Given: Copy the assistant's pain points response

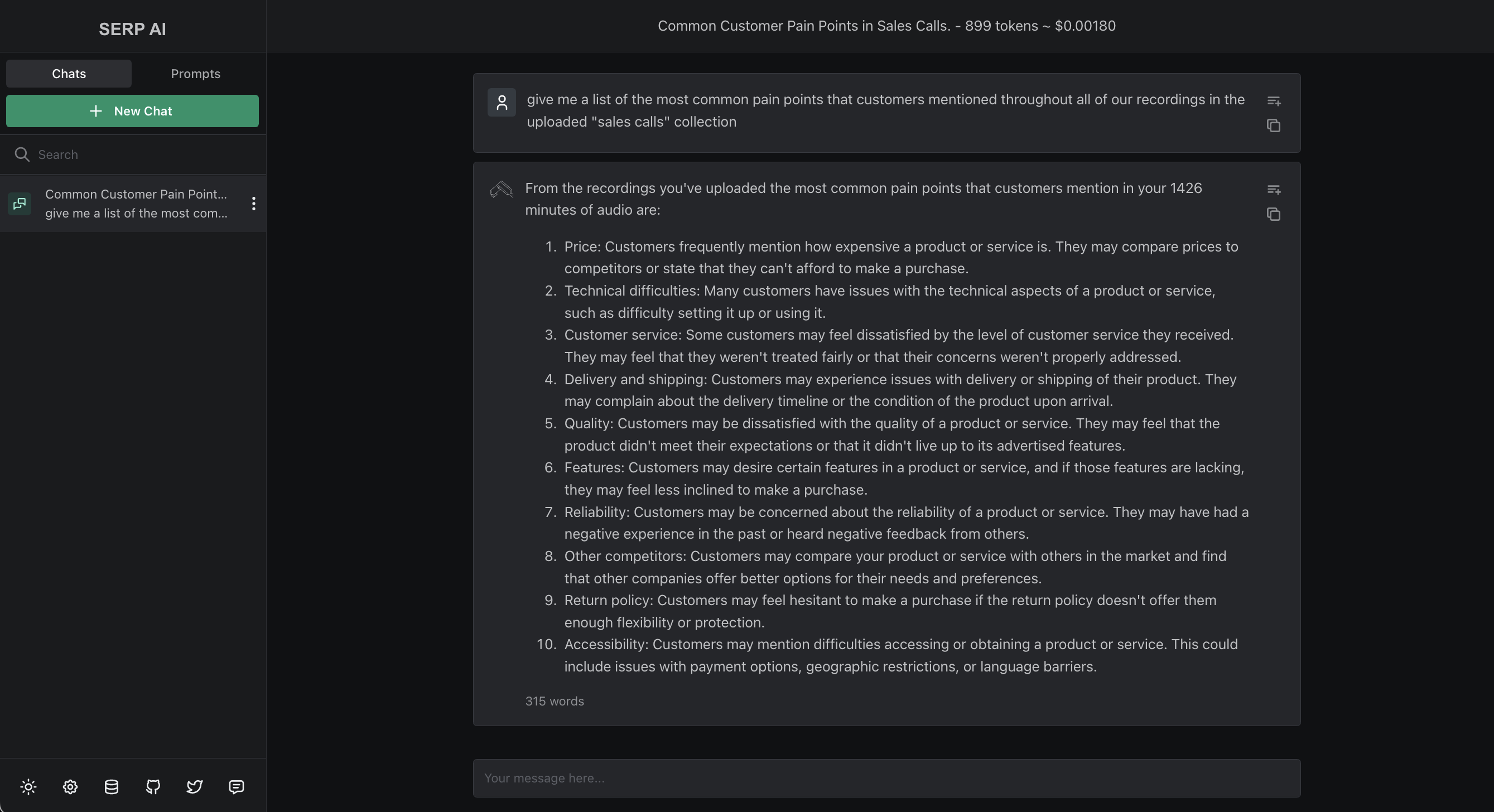Looking at the screenshot, I should 1274,215.
